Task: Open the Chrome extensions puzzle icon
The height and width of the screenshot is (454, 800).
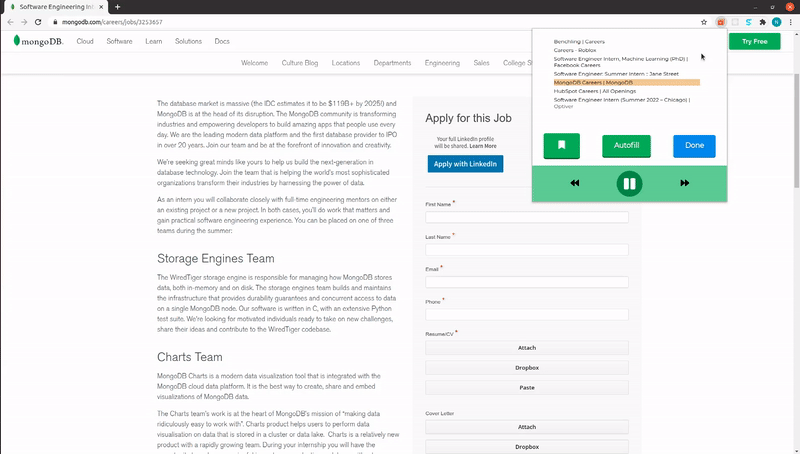Action: [x=763, y=21]
